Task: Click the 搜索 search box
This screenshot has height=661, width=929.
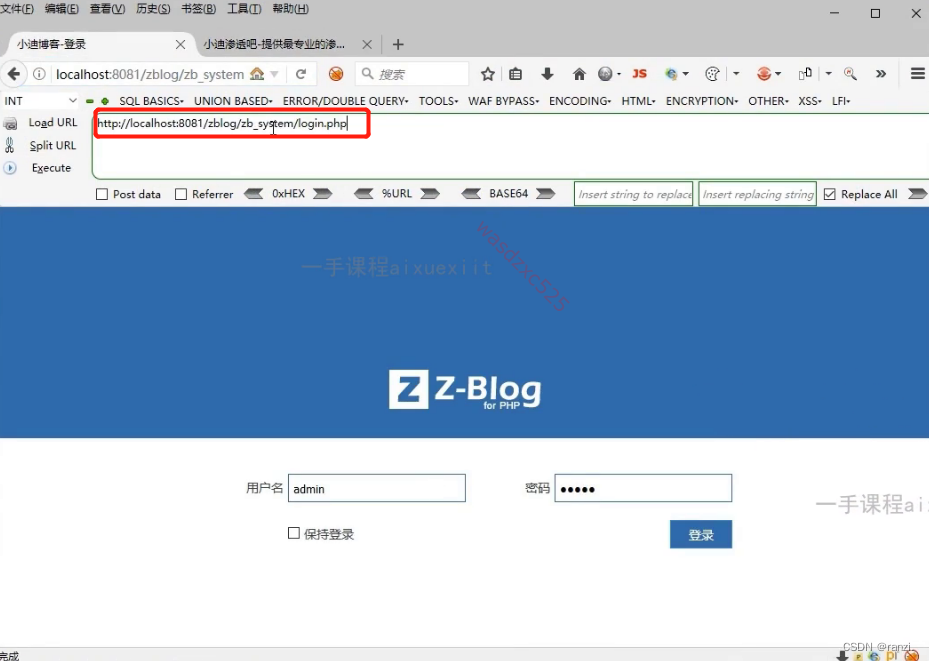Action: 412,74
